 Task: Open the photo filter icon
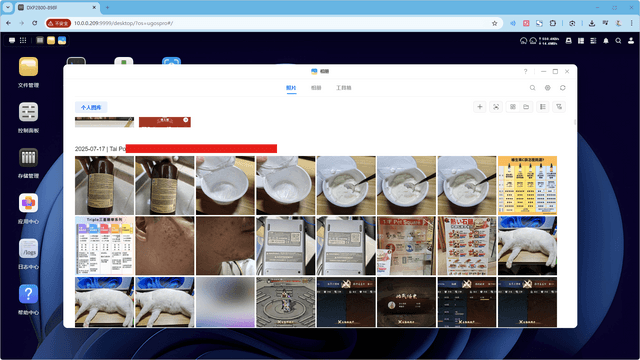point(559,107)
